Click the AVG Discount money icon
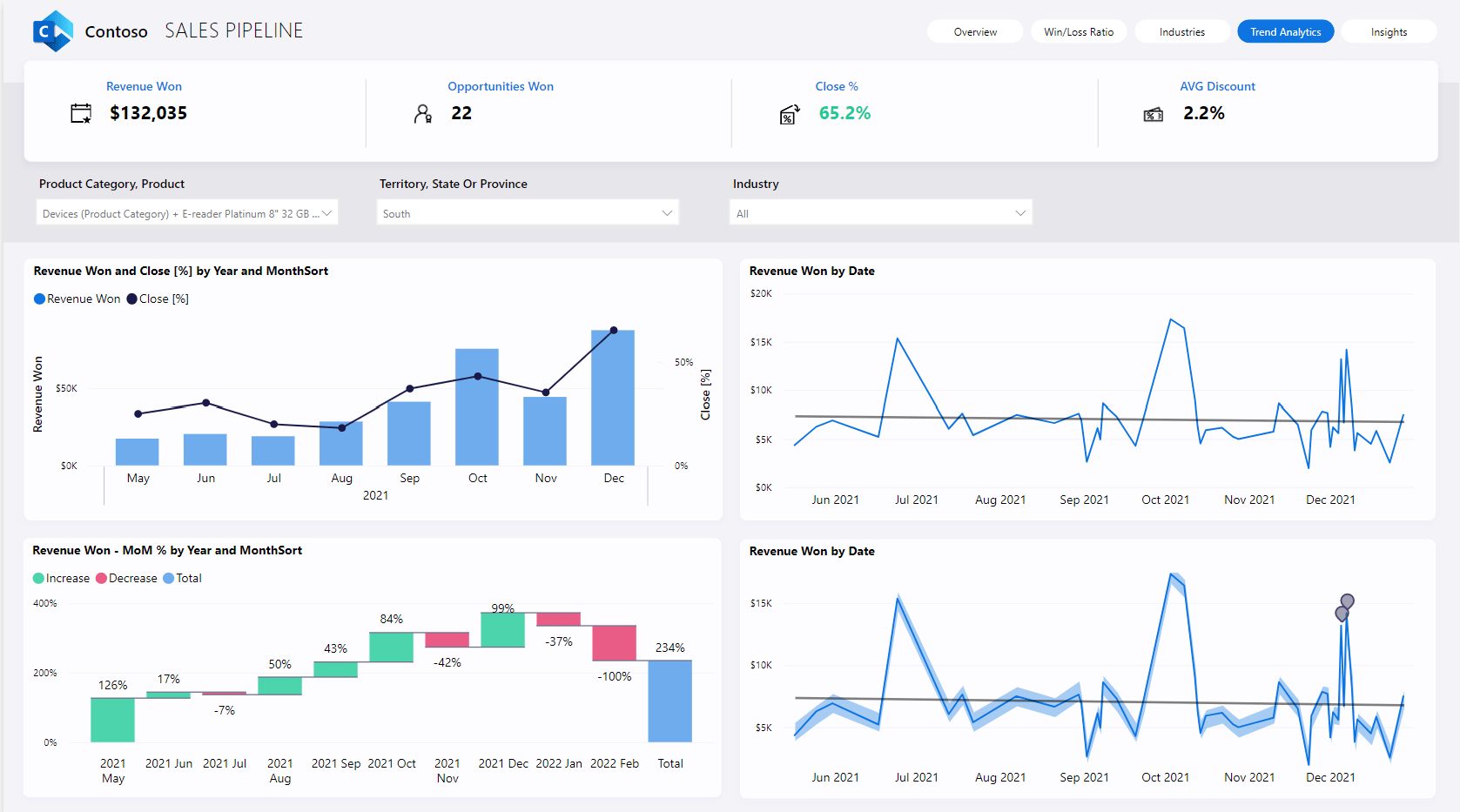 pyautogui.click(x=1154, y=114)
